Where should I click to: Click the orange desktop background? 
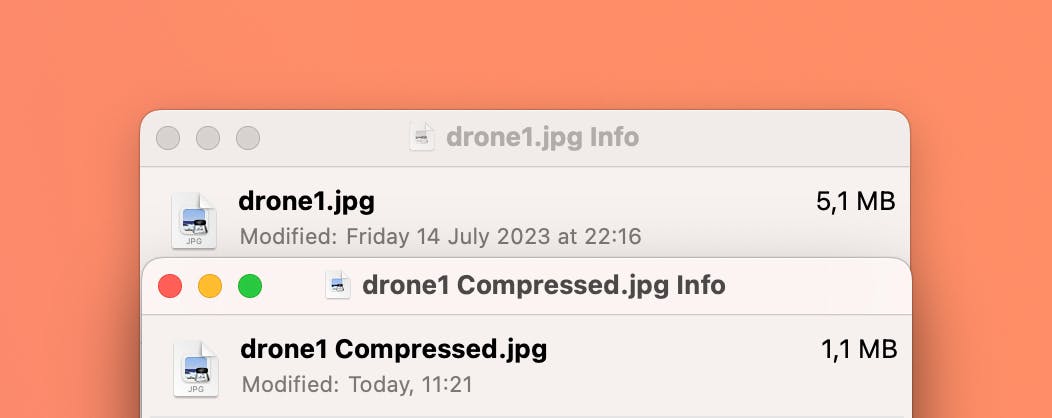(526, 54)
